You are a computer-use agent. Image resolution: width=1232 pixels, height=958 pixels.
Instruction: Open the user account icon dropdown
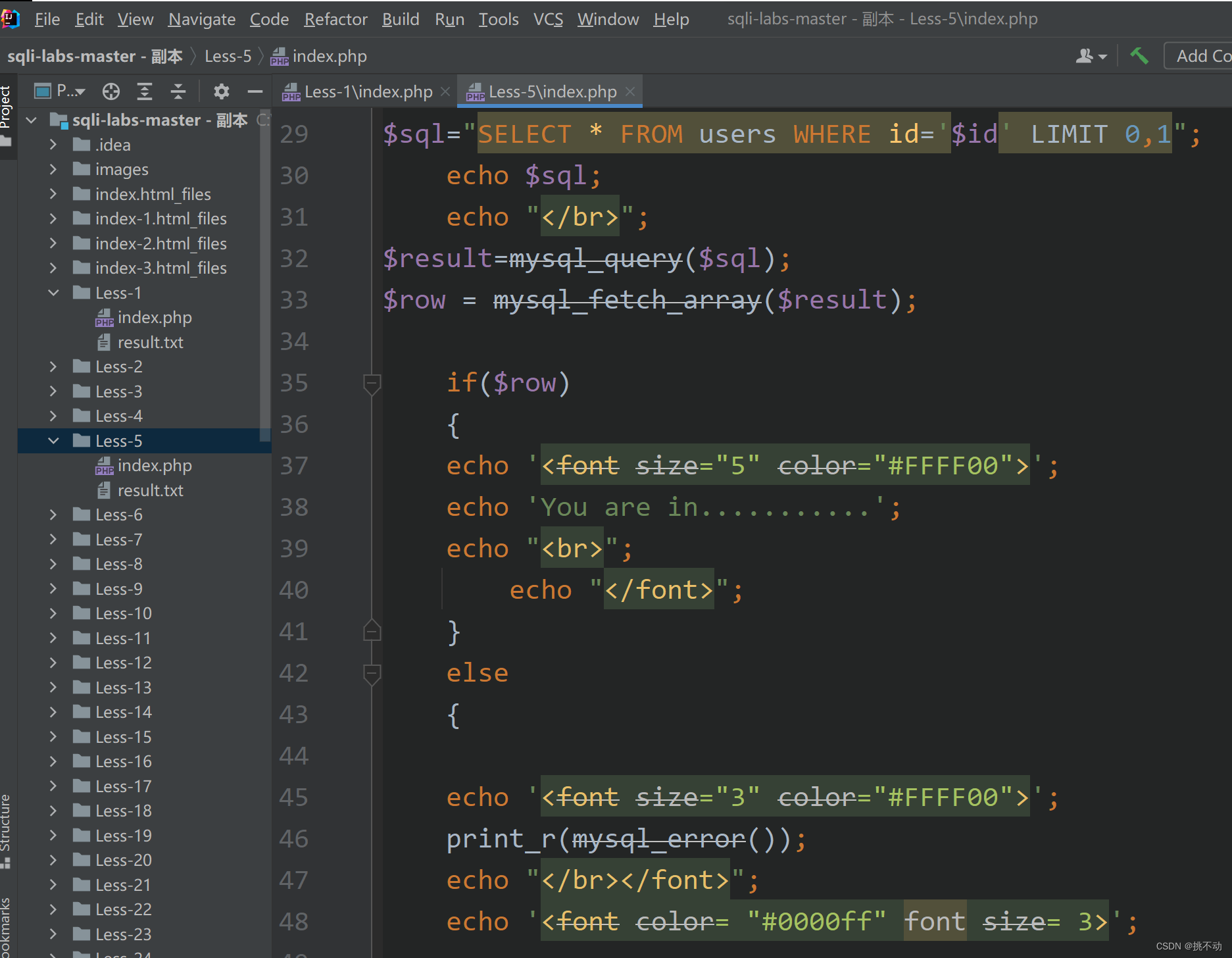point(1091,56)
